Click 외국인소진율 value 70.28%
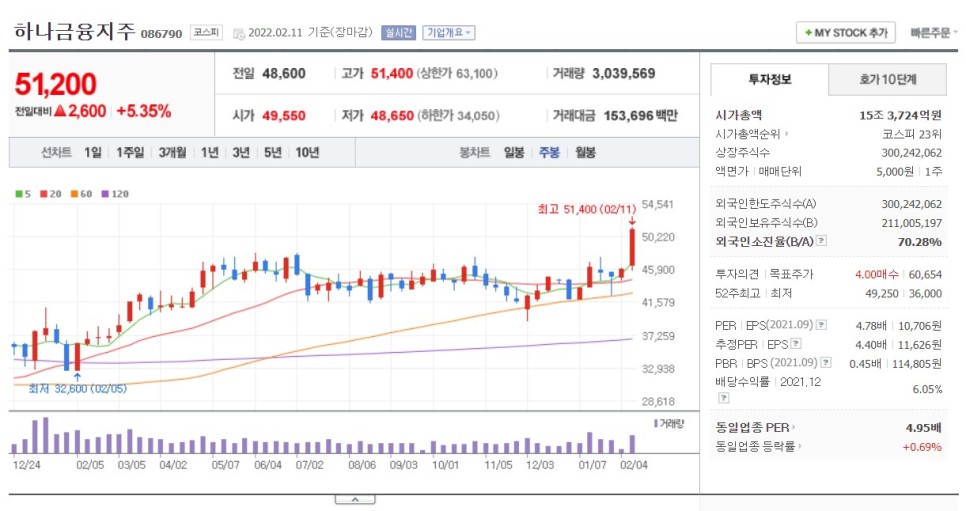Viewport: 966px width, 511px height. [x=919, y=242]
